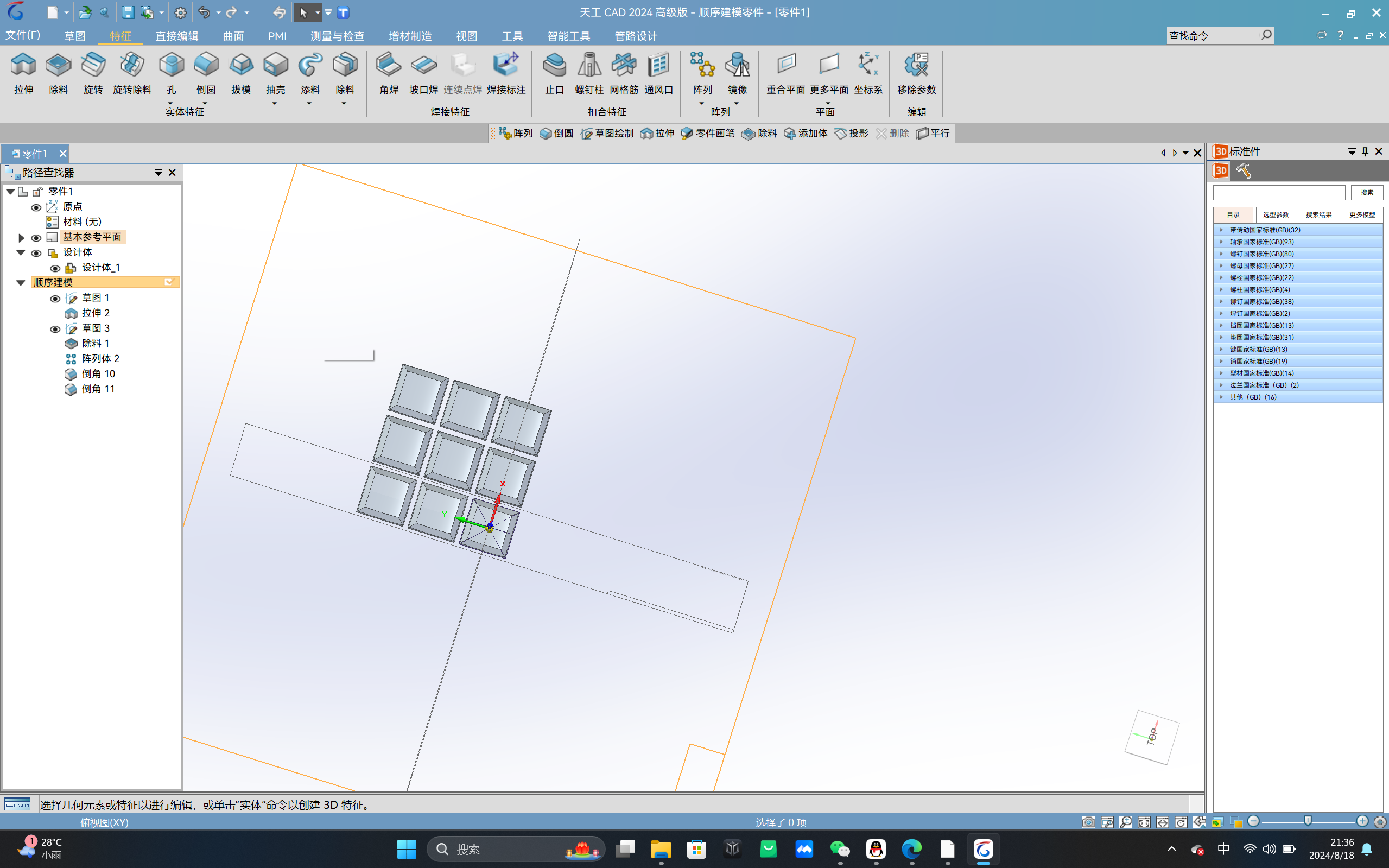The width and height of the screenshot is (1389, 868).
Task: Select the 重合平面 coincident plane tool
Action: [x=786, y=73]
